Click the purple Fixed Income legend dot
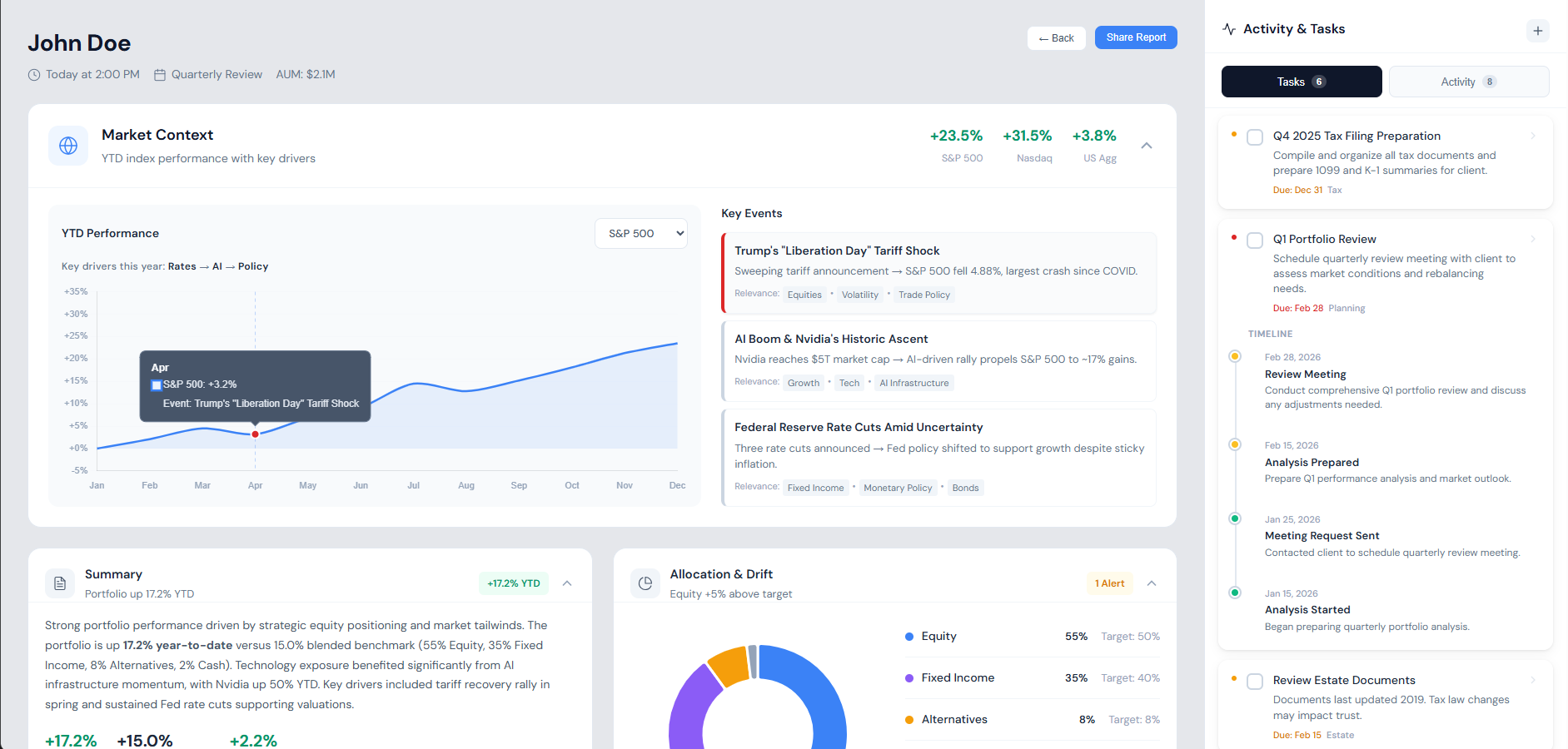 [908, 678]
